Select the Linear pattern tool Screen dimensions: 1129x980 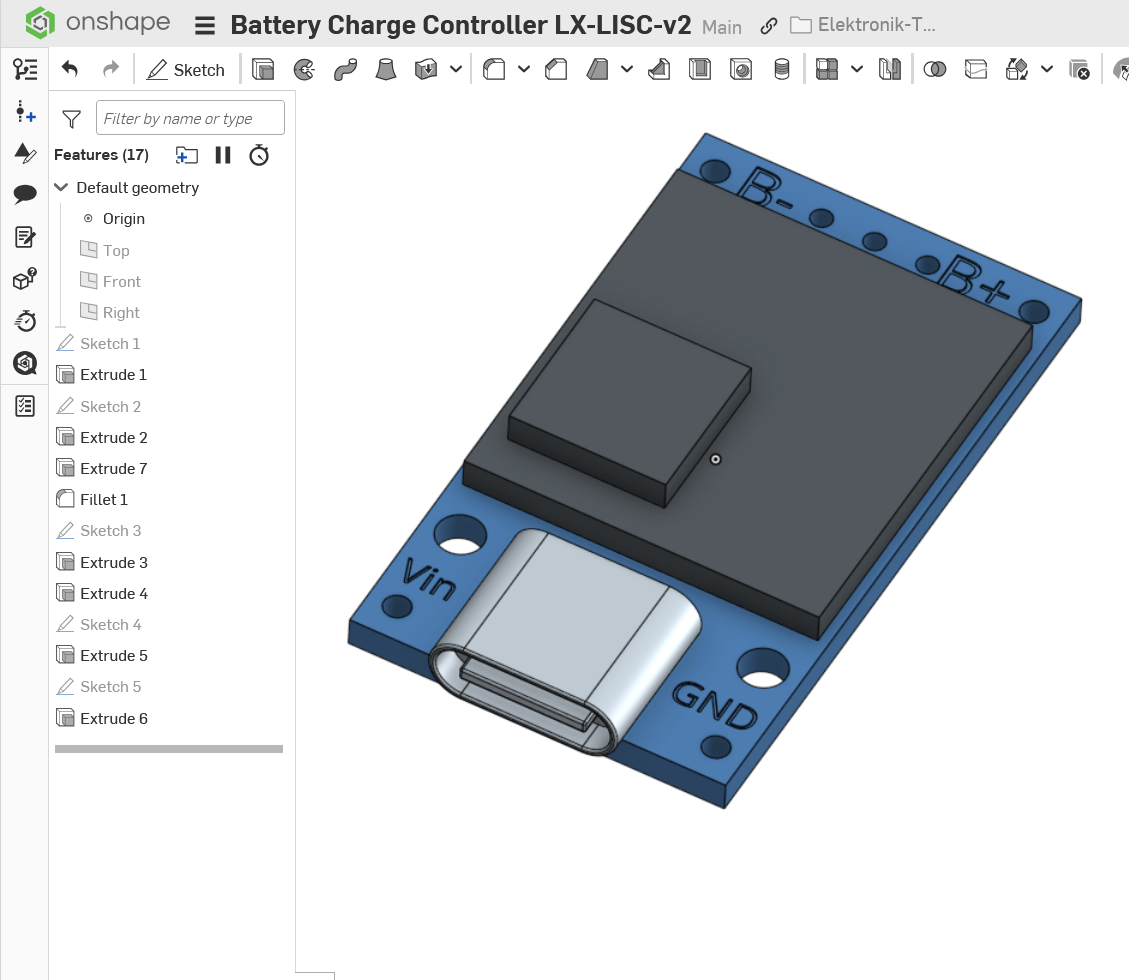coord(827,70)
